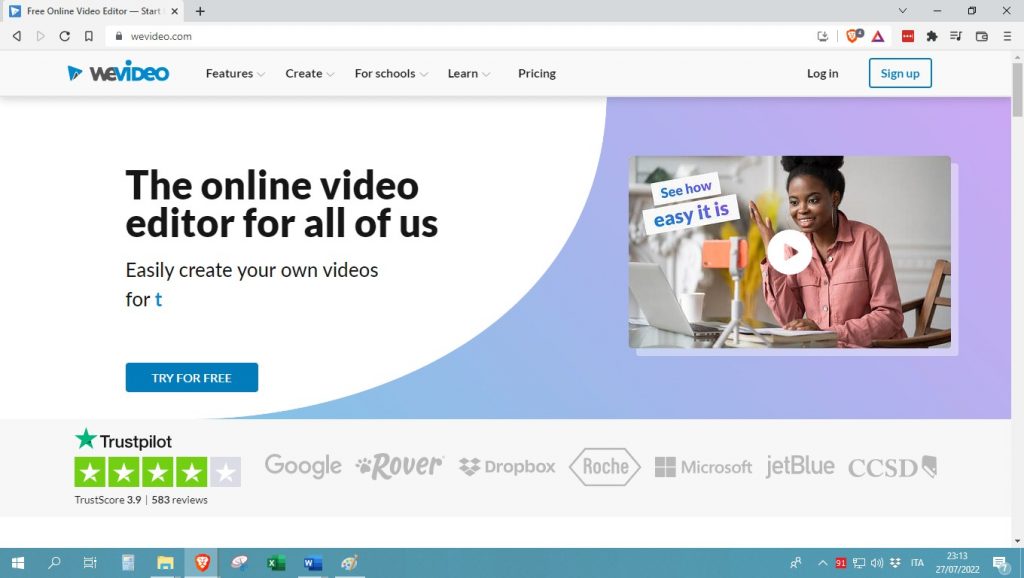Open the Learn menu
1024x578 pixels.
point(463,73)
